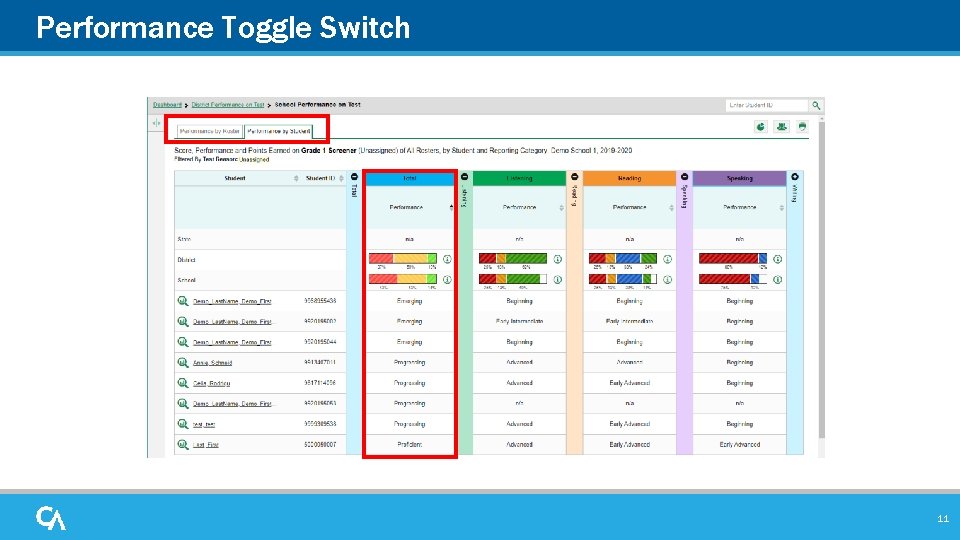Open info icon for School Total bar

tap(447, 279)
